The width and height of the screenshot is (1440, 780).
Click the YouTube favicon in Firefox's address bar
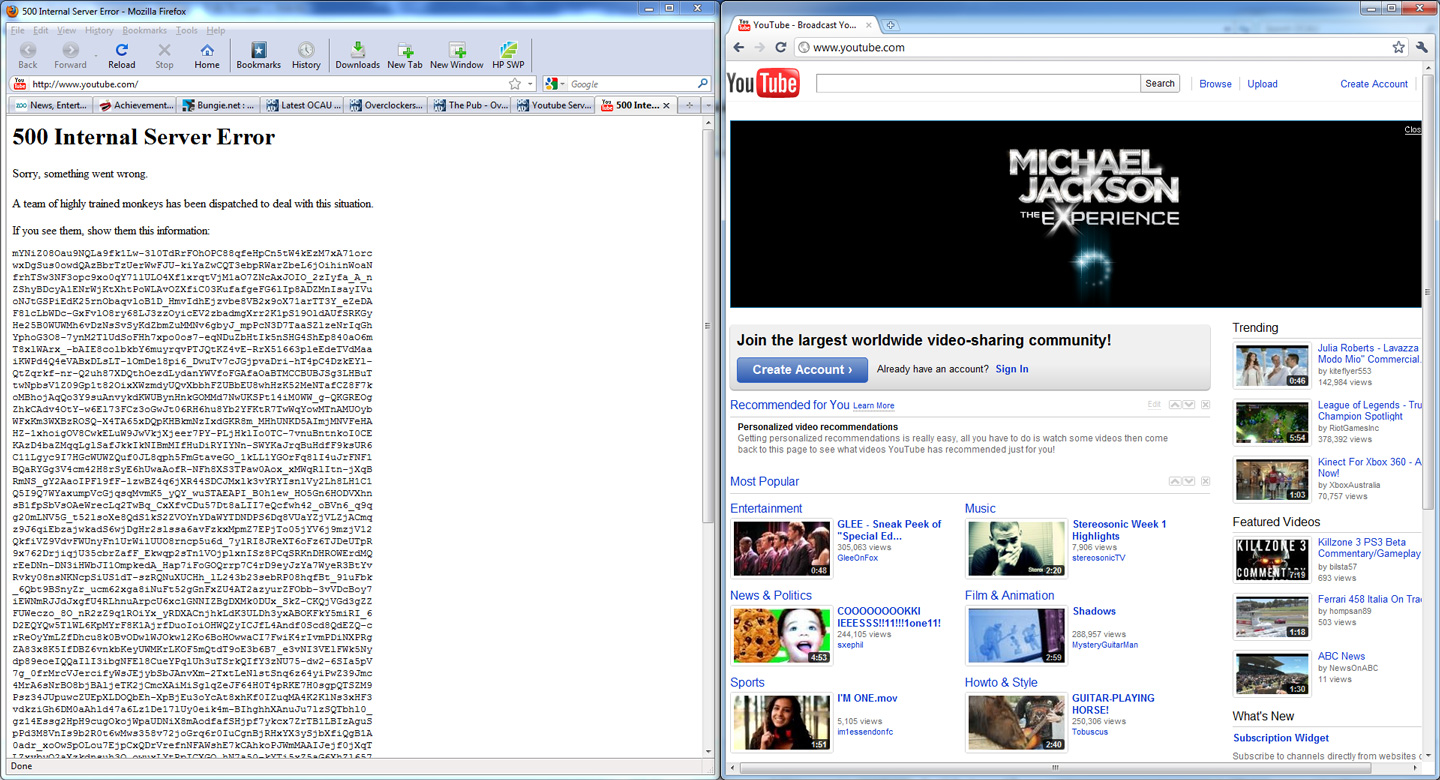tap(19, 84)
